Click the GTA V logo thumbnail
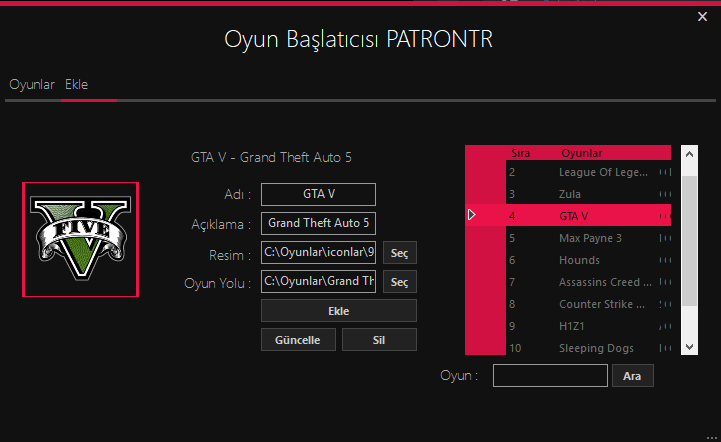This screenshot has height=442, width=721. coord(80,239)
